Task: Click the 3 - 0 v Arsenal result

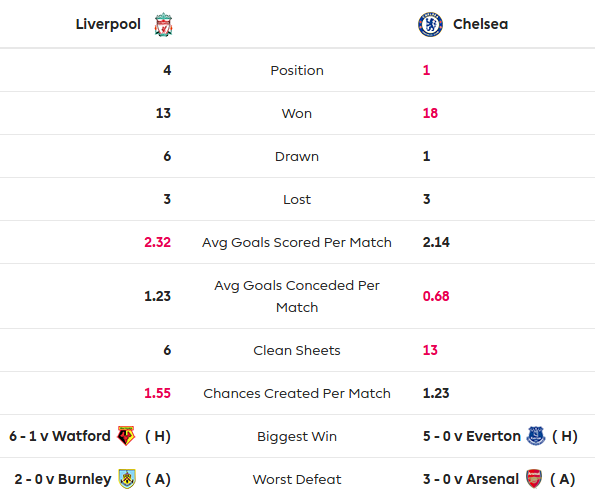Action: (471, 479)
